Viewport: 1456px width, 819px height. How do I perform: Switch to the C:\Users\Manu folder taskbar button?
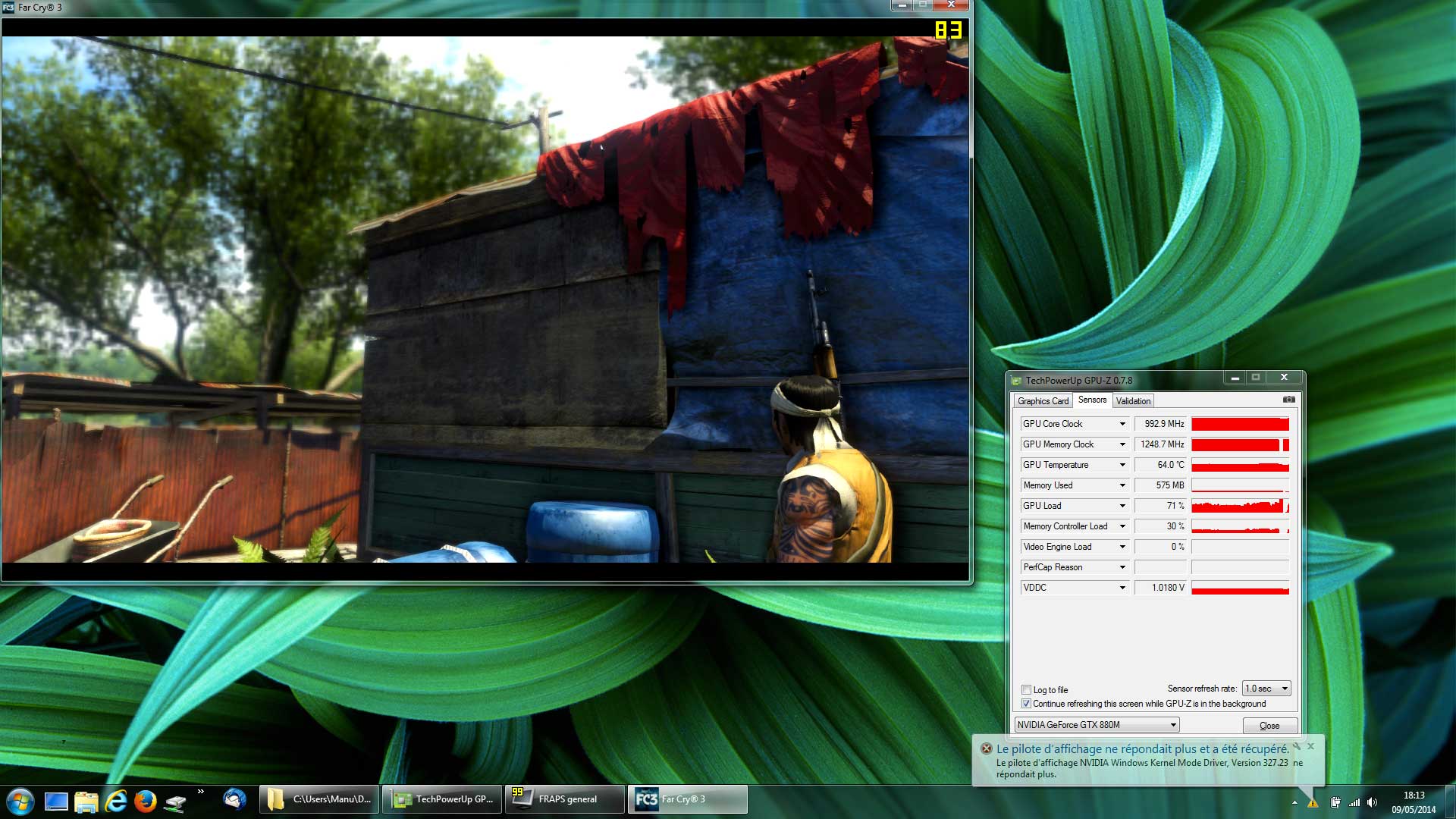(319, 799)
